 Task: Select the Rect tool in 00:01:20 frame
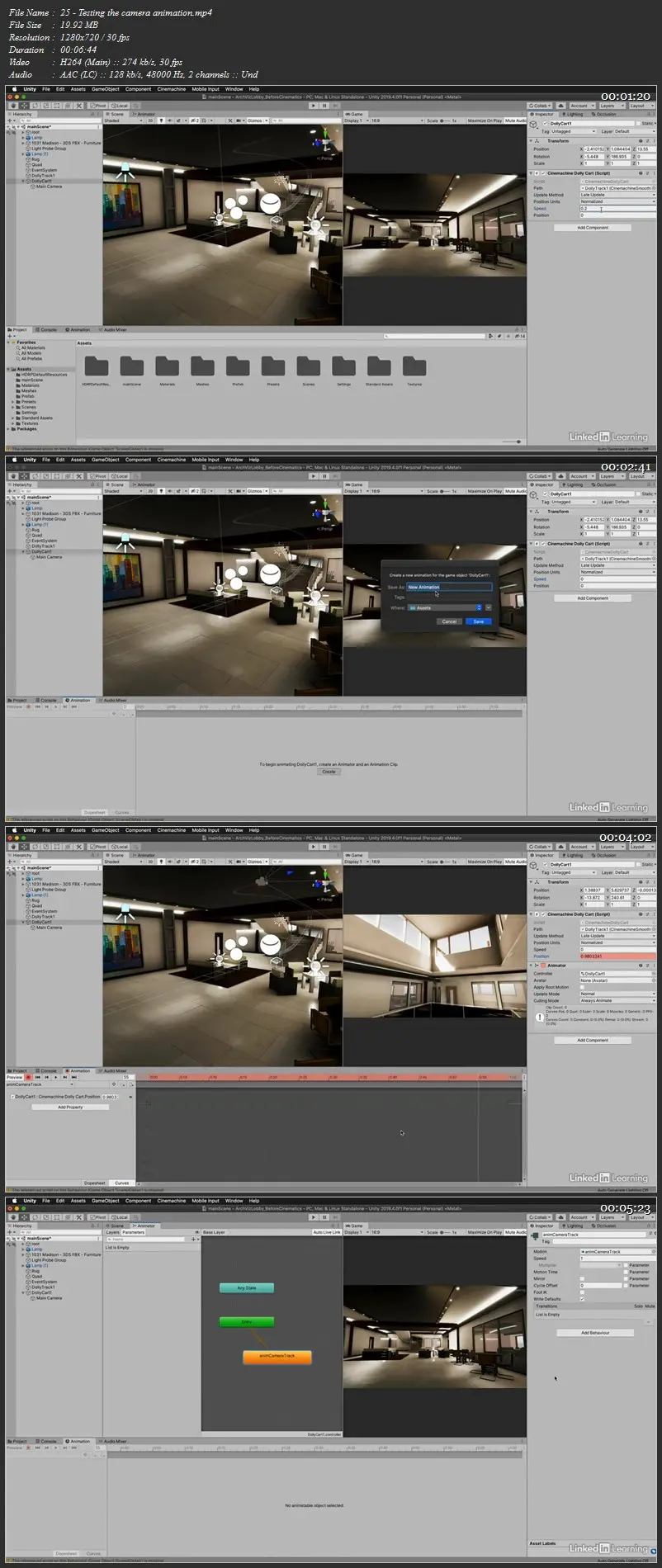[x=57, y=106]
